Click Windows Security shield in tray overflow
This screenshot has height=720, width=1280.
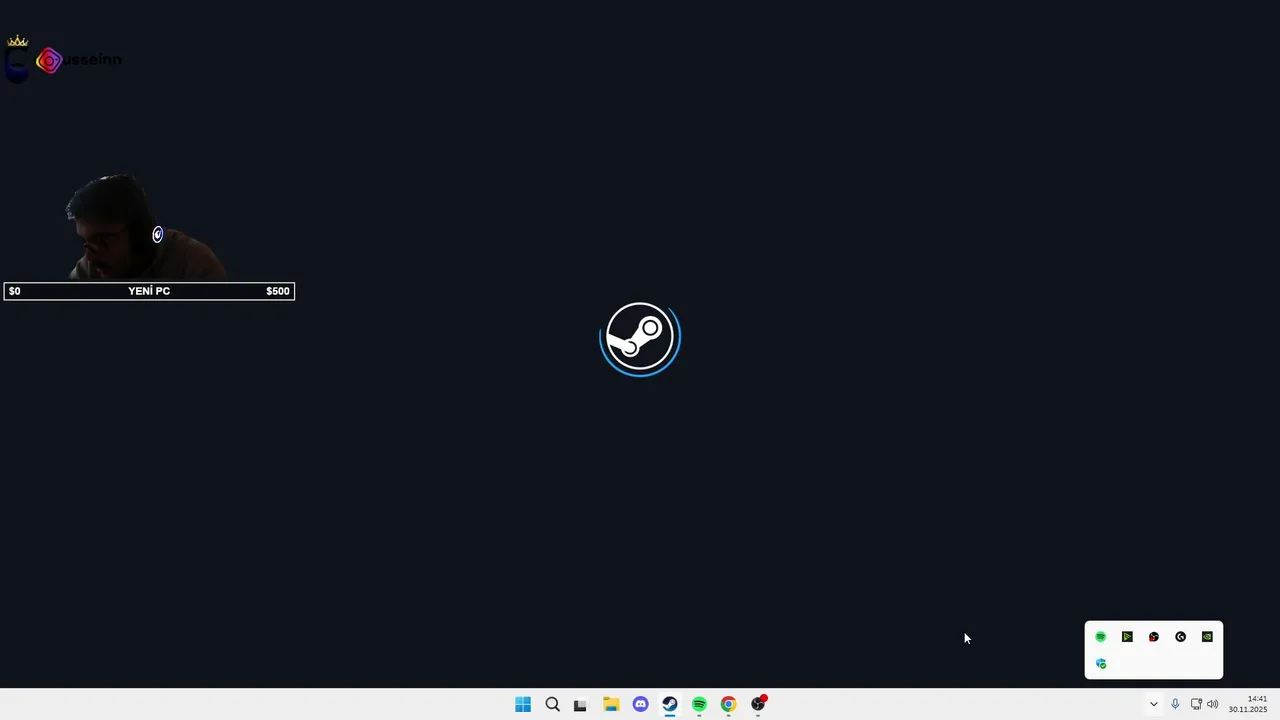coord(1101,664)
